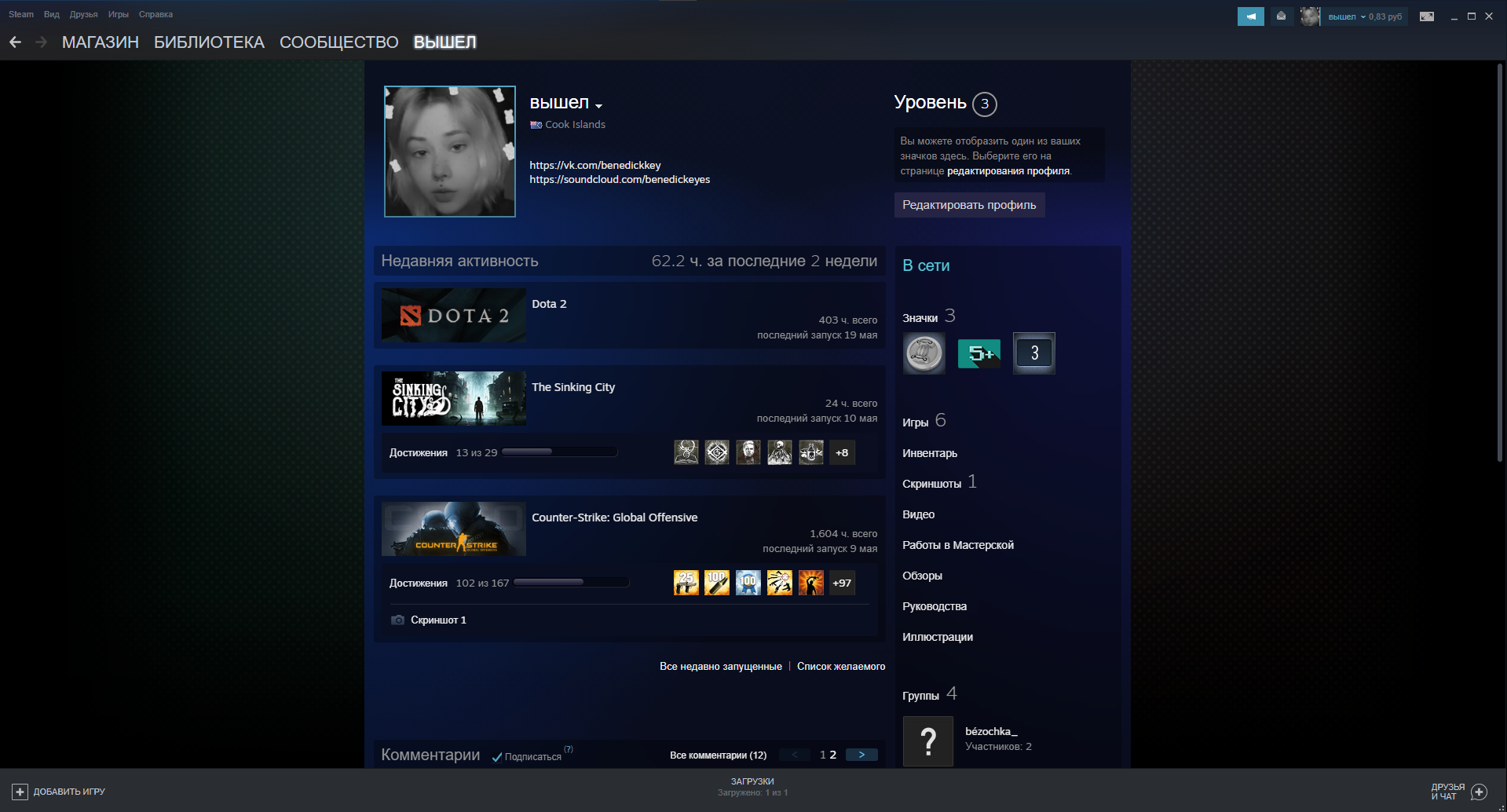Toggle Подписаться comment subscription checkbox
The width and height of the screenshot is (1507, 812).
[497, 757]
